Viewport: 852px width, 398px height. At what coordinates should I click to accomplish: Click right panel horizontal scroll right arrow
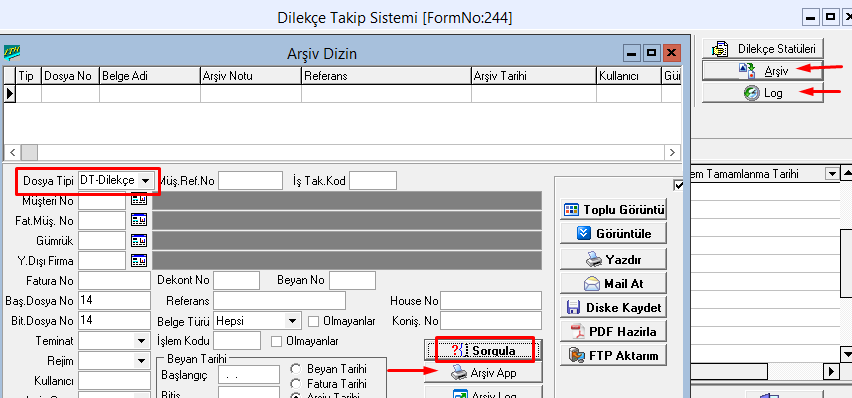[x=831, y=372]
